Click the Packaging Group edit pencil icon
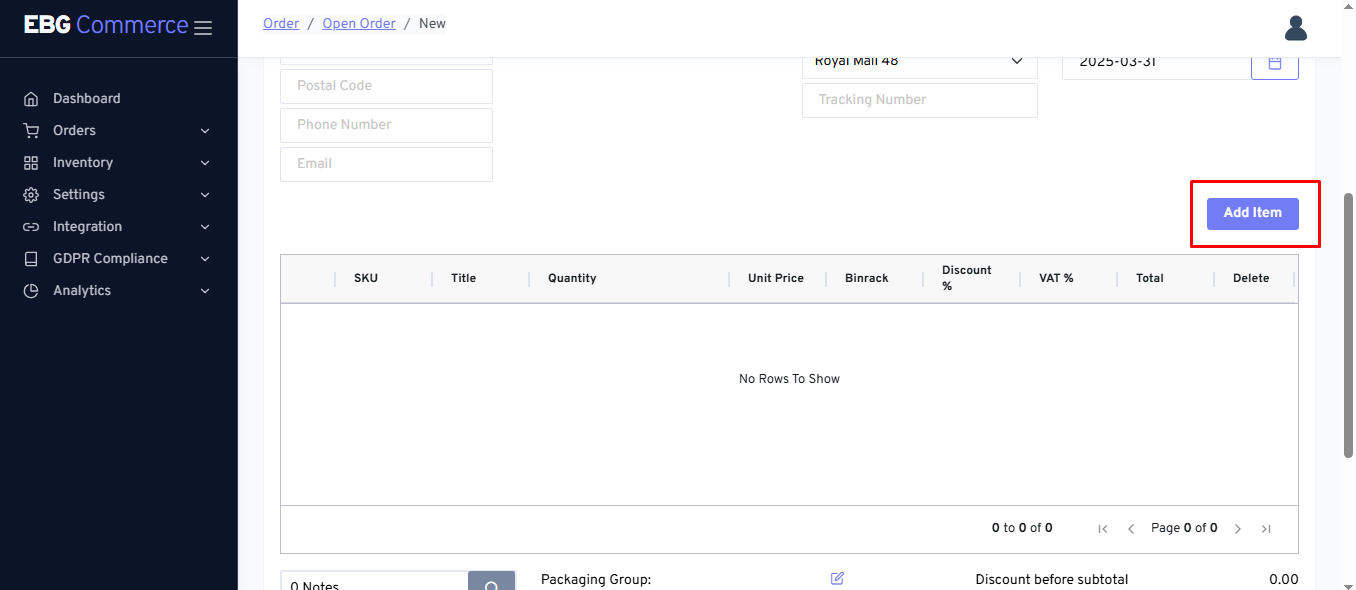The height and width of the screenshot is (590, 1356). (837, 579)
